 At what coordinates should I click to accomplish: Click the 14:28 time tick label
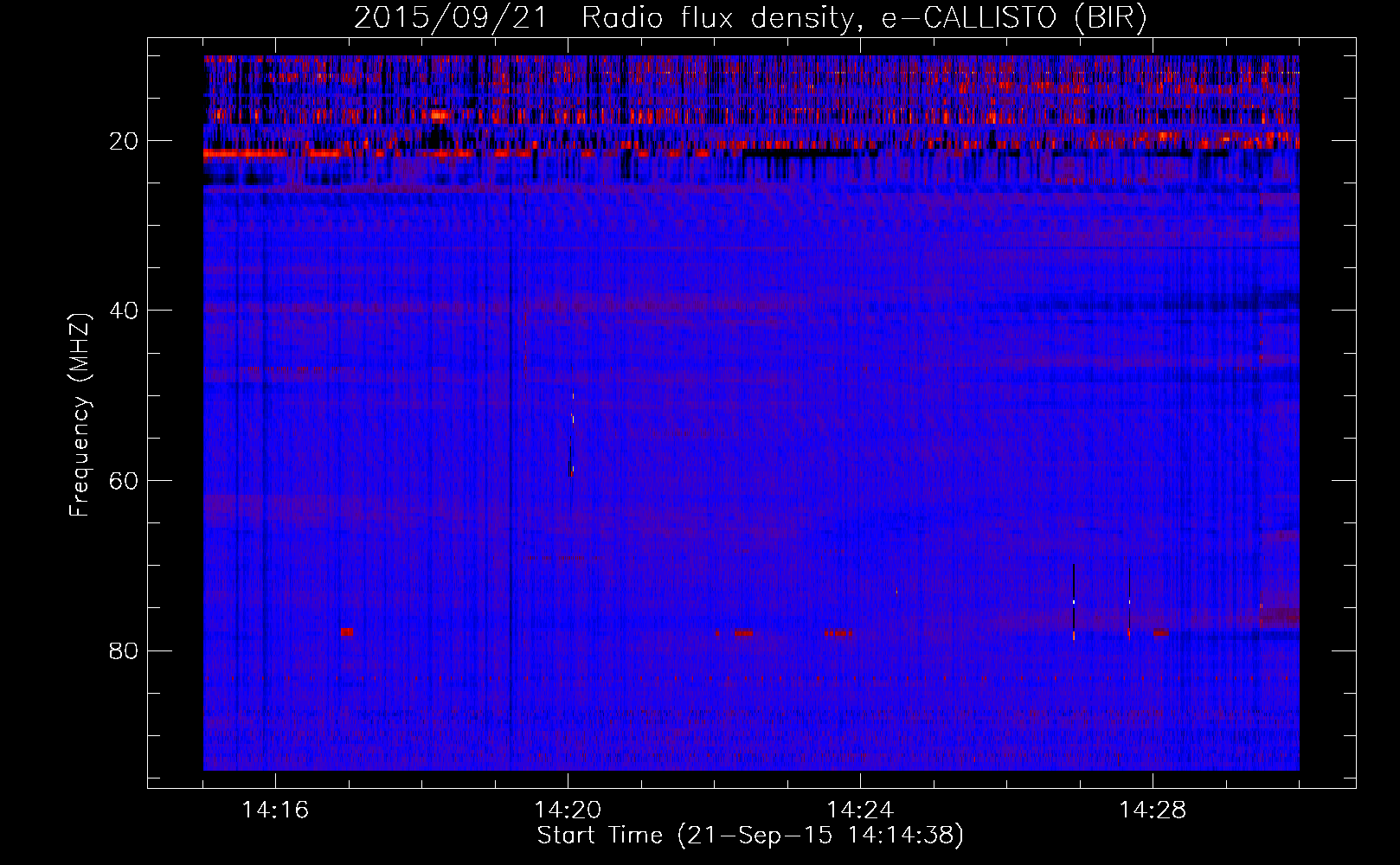tap(1153, 810)
